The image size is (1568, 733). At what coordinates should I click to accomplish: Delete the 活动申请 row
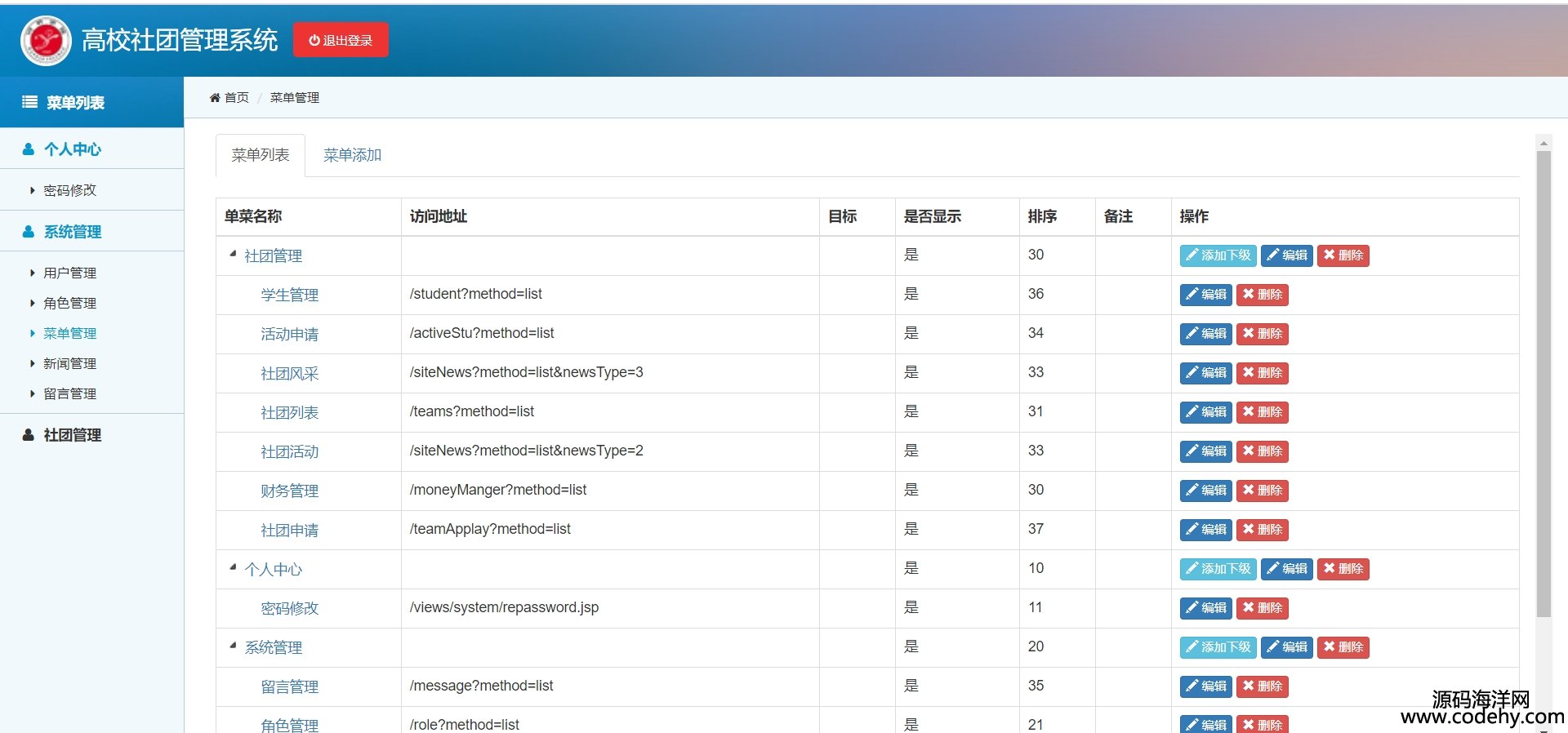point(1262,334)
